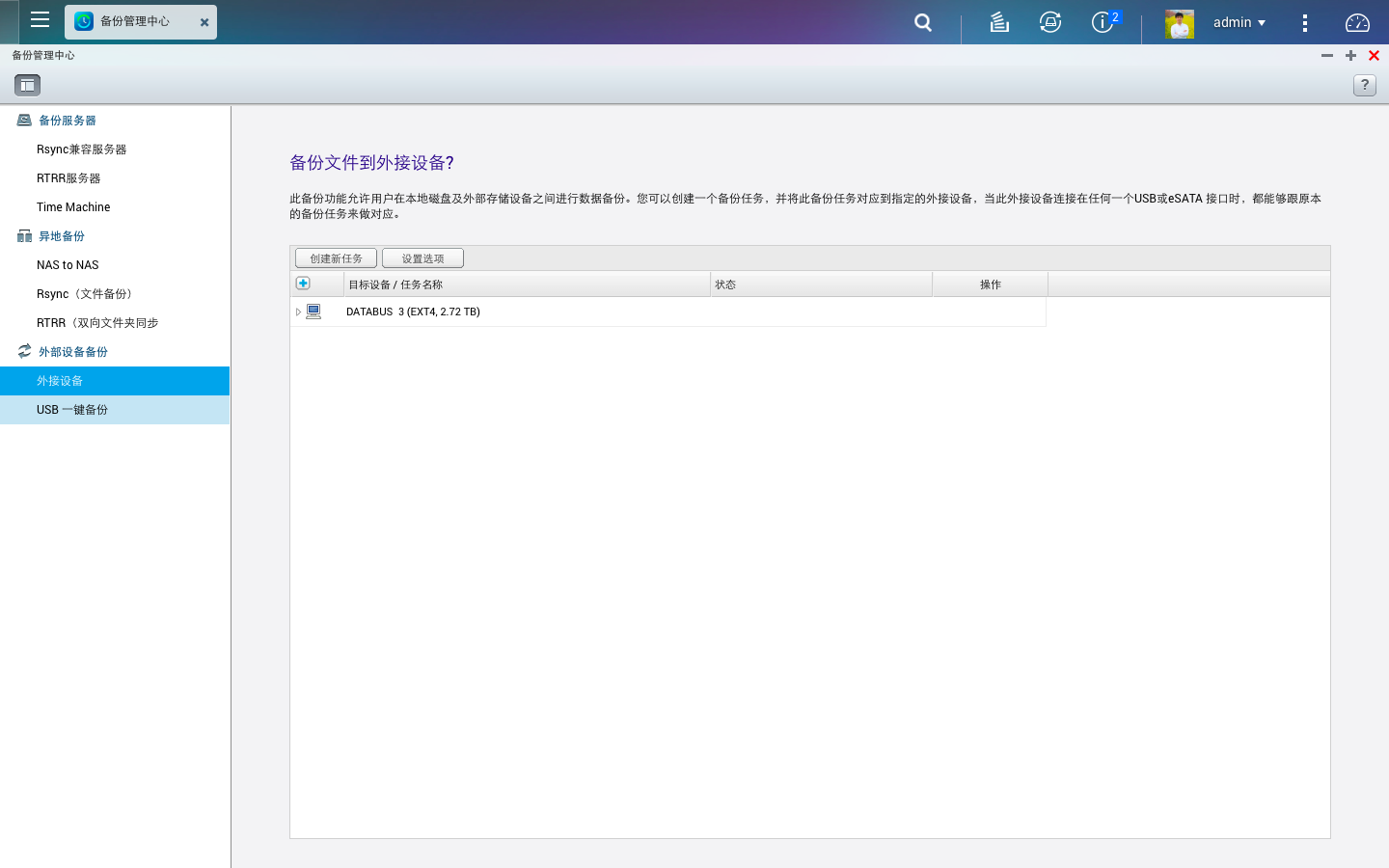This screenshot has height=868, width=1389.
Task: Click the 操作 column header
Action: [991, 285]
